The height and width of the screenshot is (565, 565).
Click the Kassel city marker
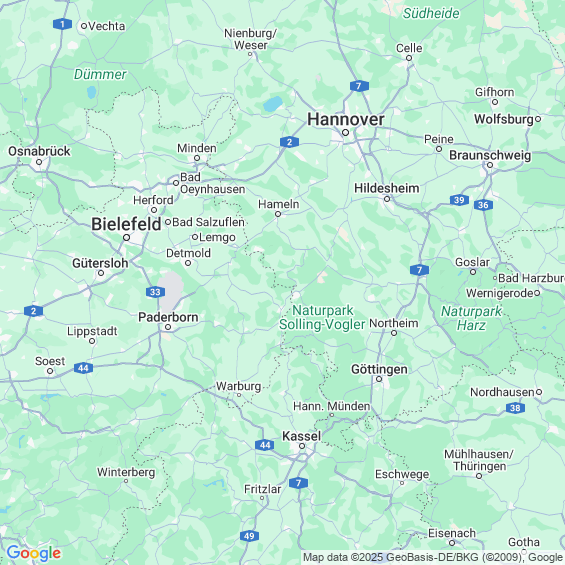tap(302, 446)
